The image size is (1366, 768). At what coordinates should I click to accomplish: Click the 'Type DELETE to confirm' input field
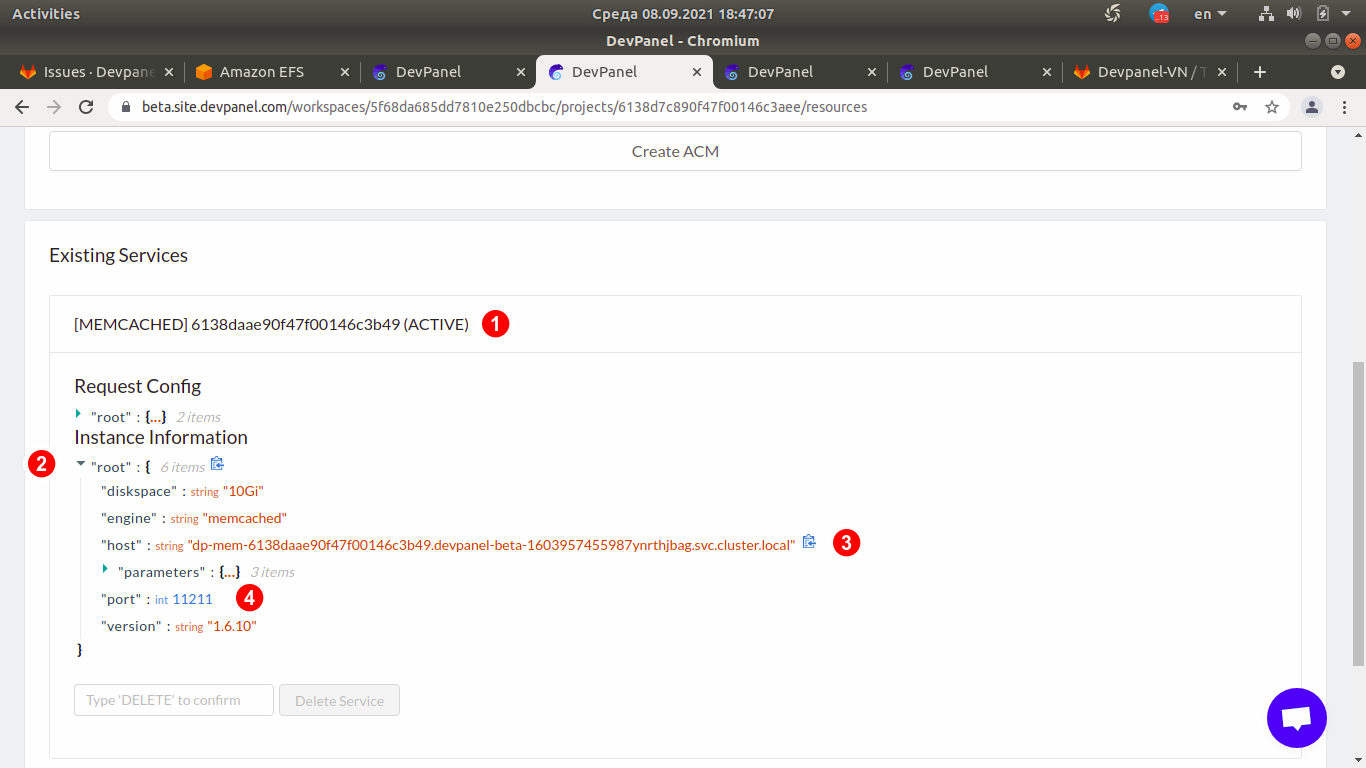(173, 700)
